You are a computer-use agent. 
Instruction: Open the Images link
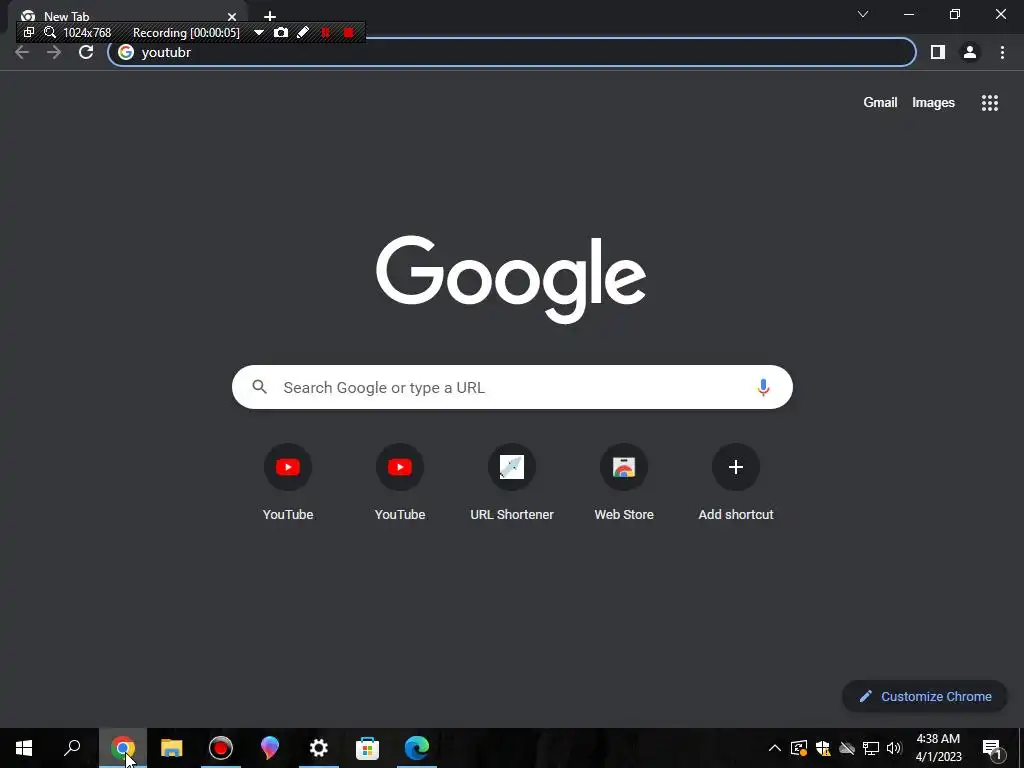(x=933, y=103)
